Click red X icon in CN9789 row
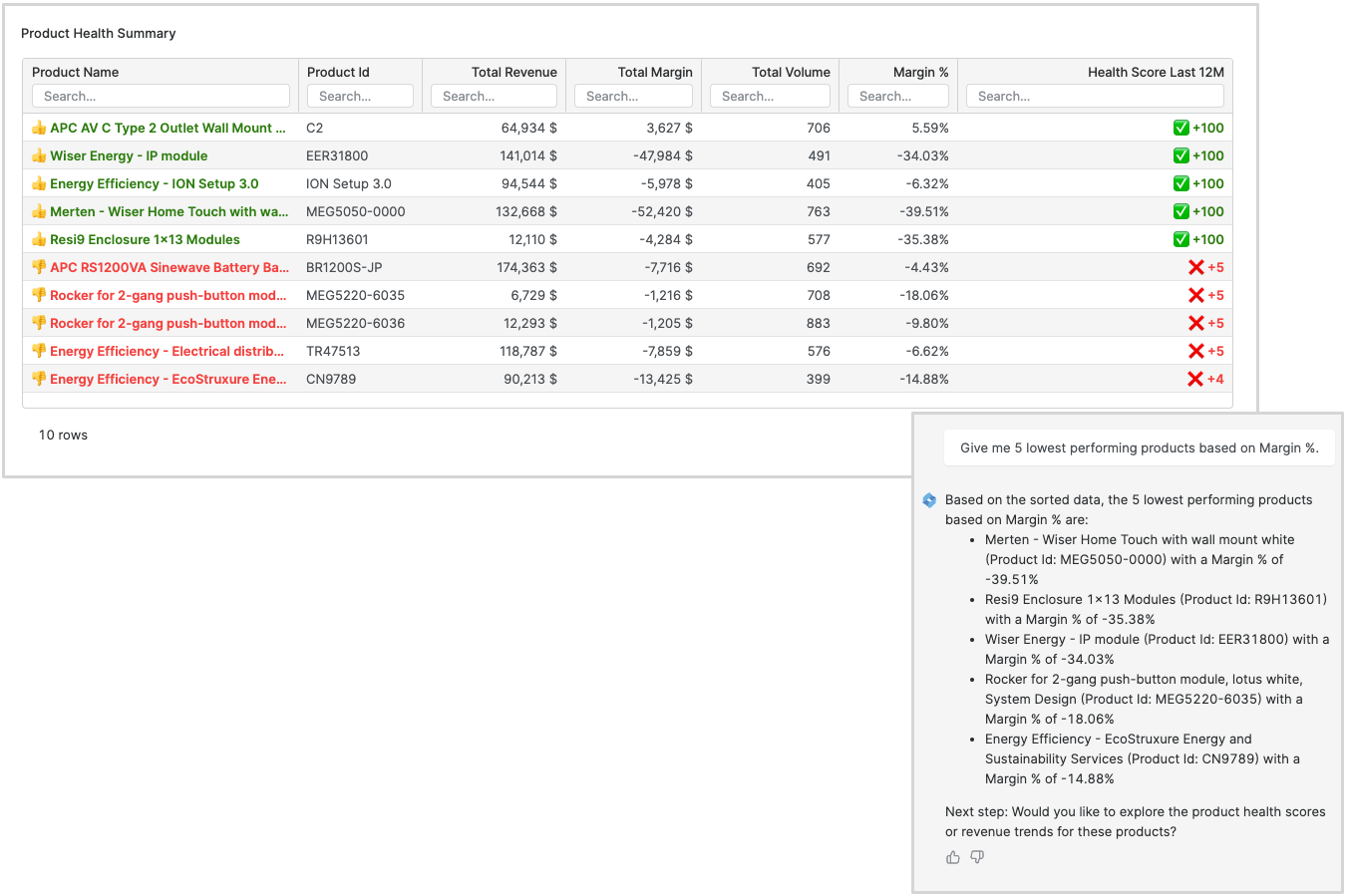Viewport: 1348px width, 896px height. click(1195, 379)
